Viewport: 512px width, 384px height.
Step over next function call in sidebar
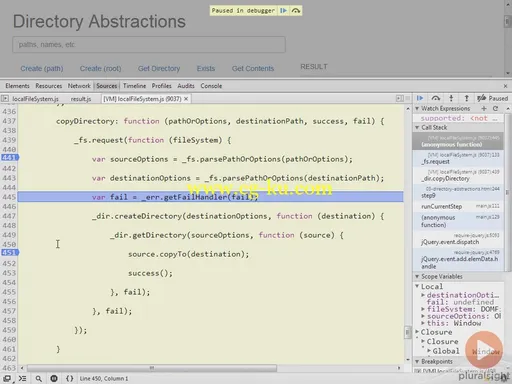point(436,98)
